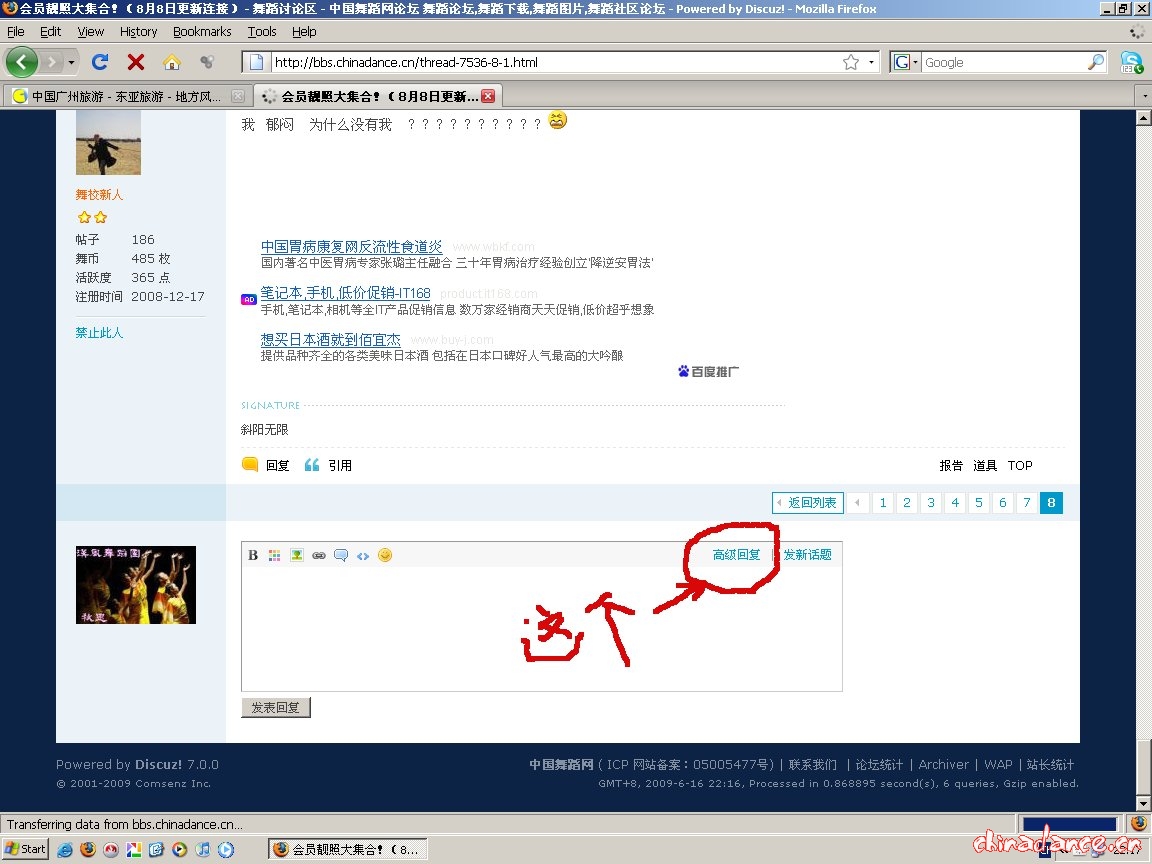Insert a hyperlink in the reply editor
Screen dimensions: 1152x864
tap(319, 555)
